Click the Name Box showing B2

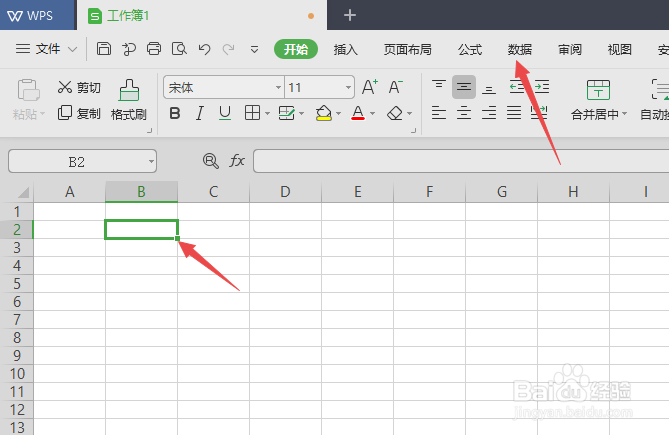coord(82,161)
